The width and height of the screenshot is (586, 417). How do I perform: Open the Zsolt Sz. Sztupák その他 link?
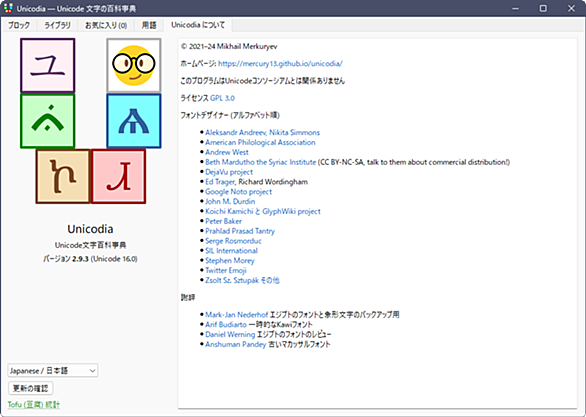point(242,280)
